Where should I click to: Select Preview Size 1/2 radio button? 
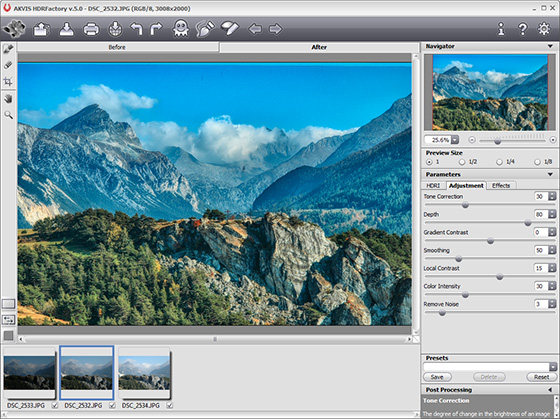[462, 162]
